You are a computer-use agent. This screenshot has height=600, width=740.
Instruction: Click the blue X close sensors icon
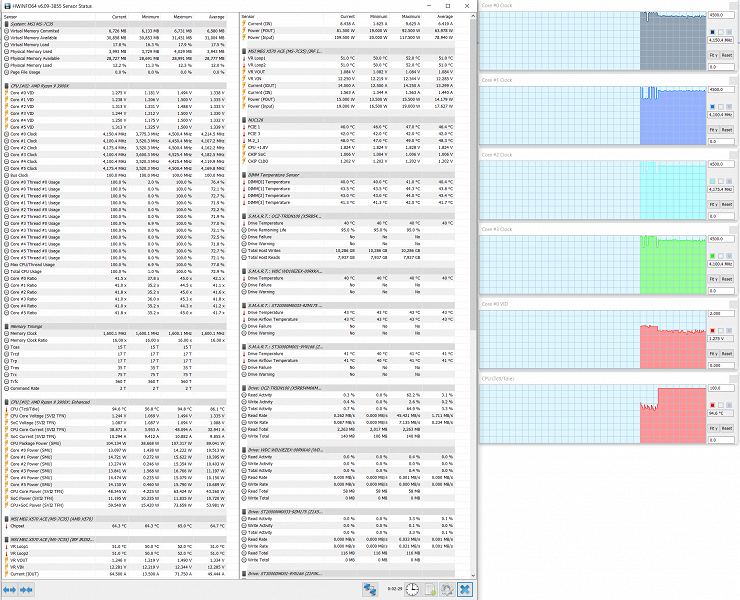(x=465, y=589)
